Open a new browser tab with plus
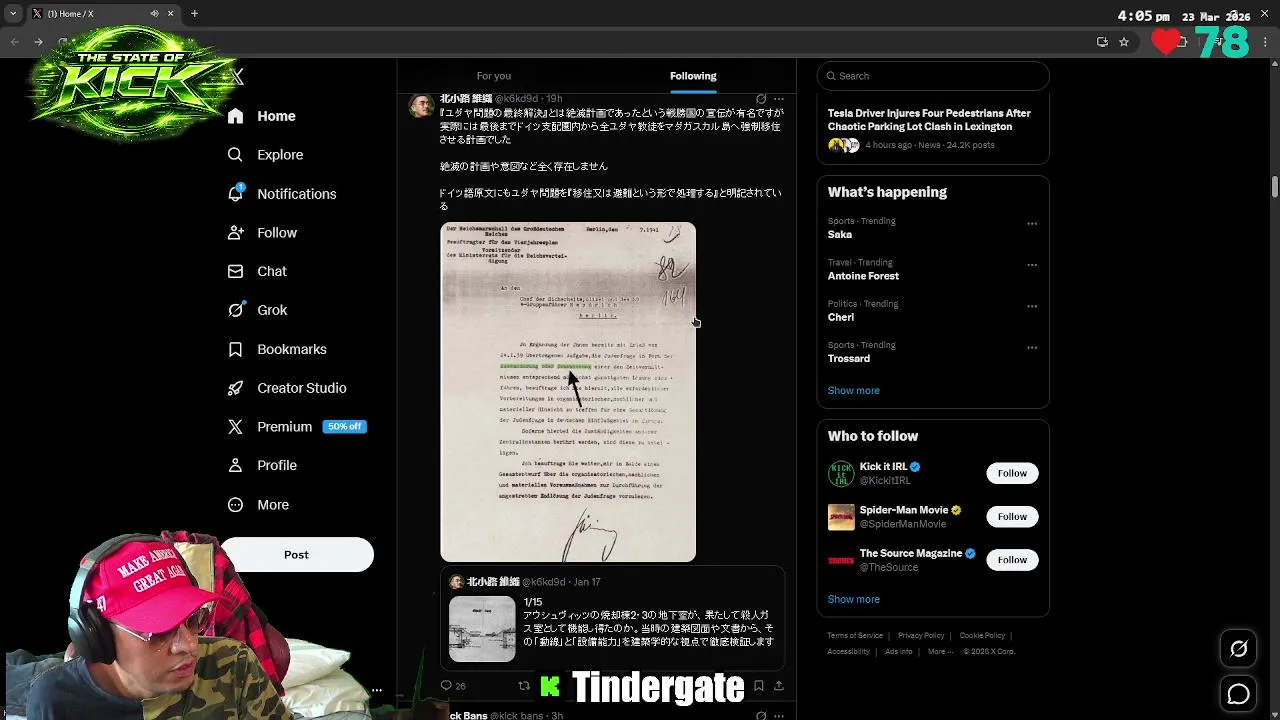Viewport: 1280px width, 720px height. point(195,14)
